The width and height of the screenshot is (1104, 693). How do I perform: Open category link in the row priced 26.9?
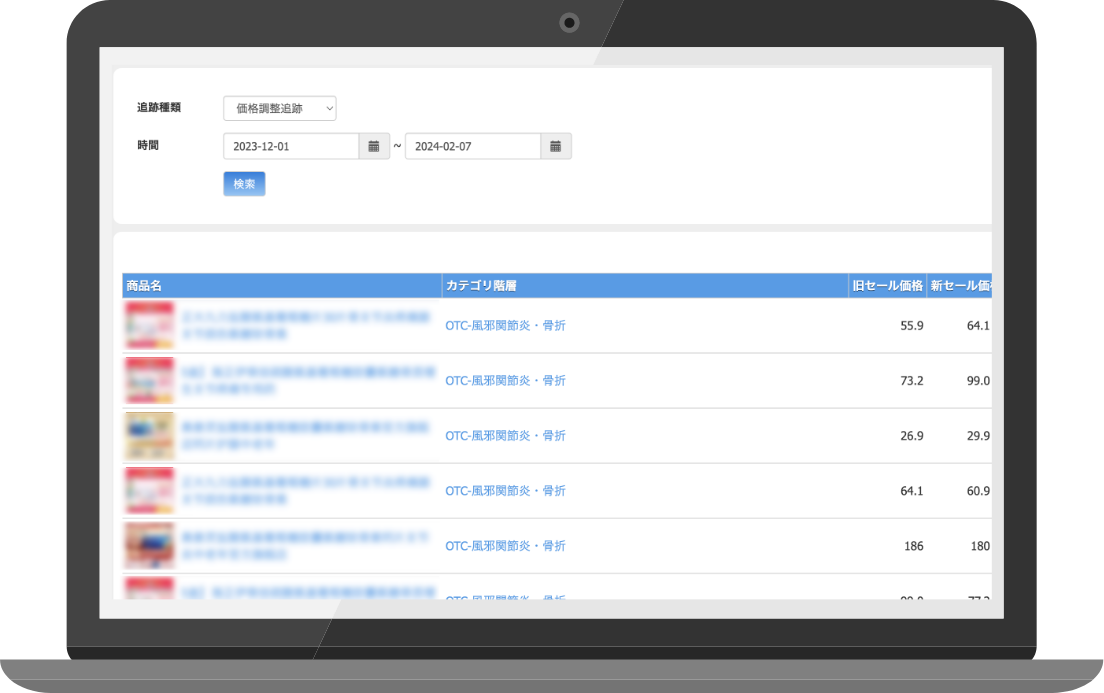point(505,435)
